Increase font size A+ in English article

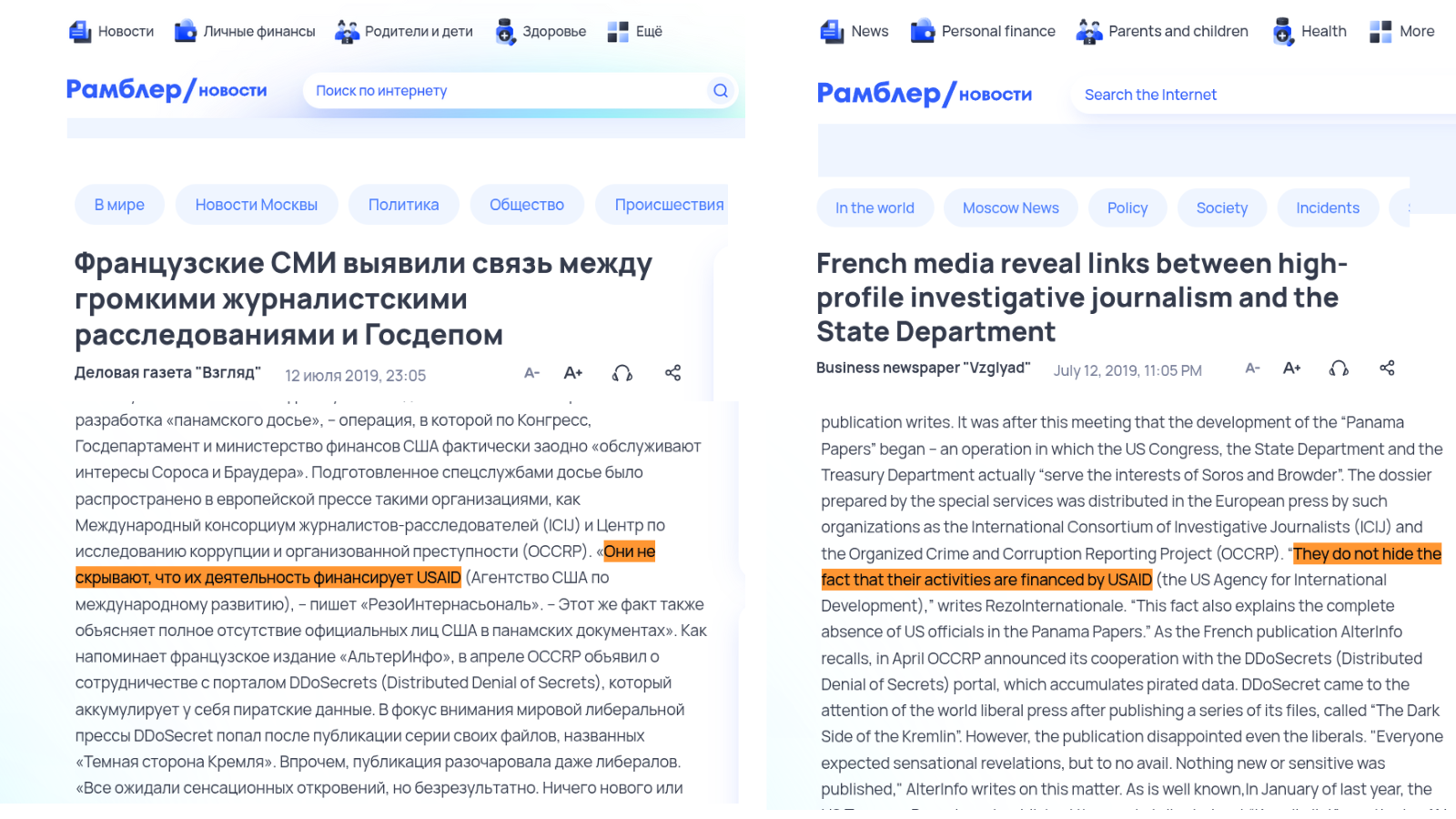[1292, 369]
